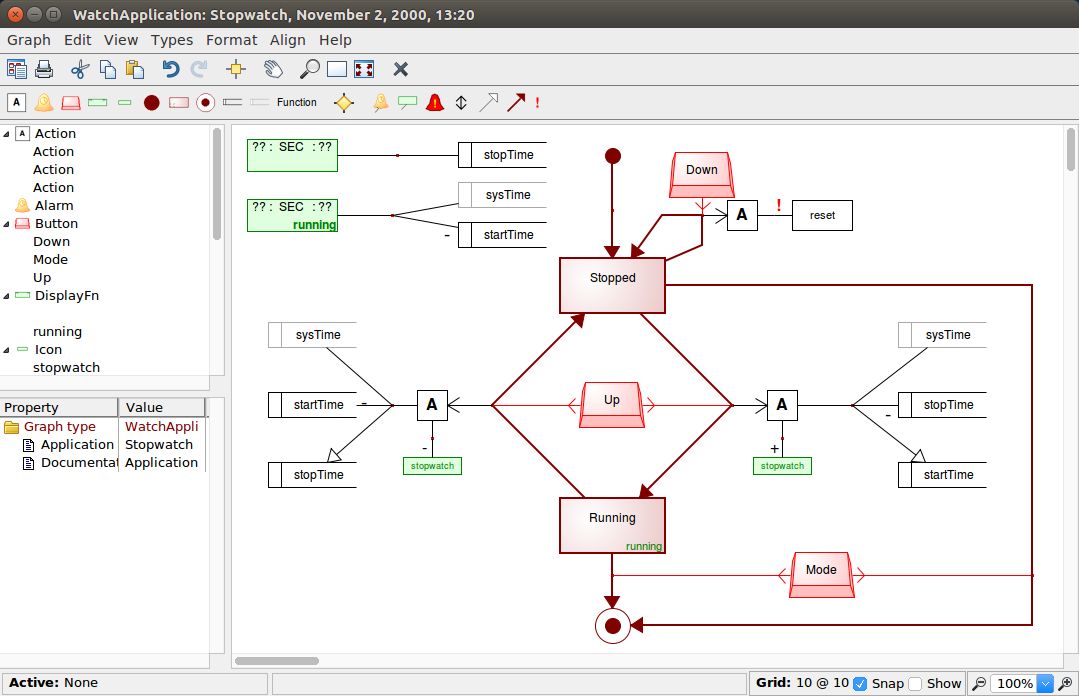
Task: Collapse the Action node in the tree
Action: pos(7,134)
